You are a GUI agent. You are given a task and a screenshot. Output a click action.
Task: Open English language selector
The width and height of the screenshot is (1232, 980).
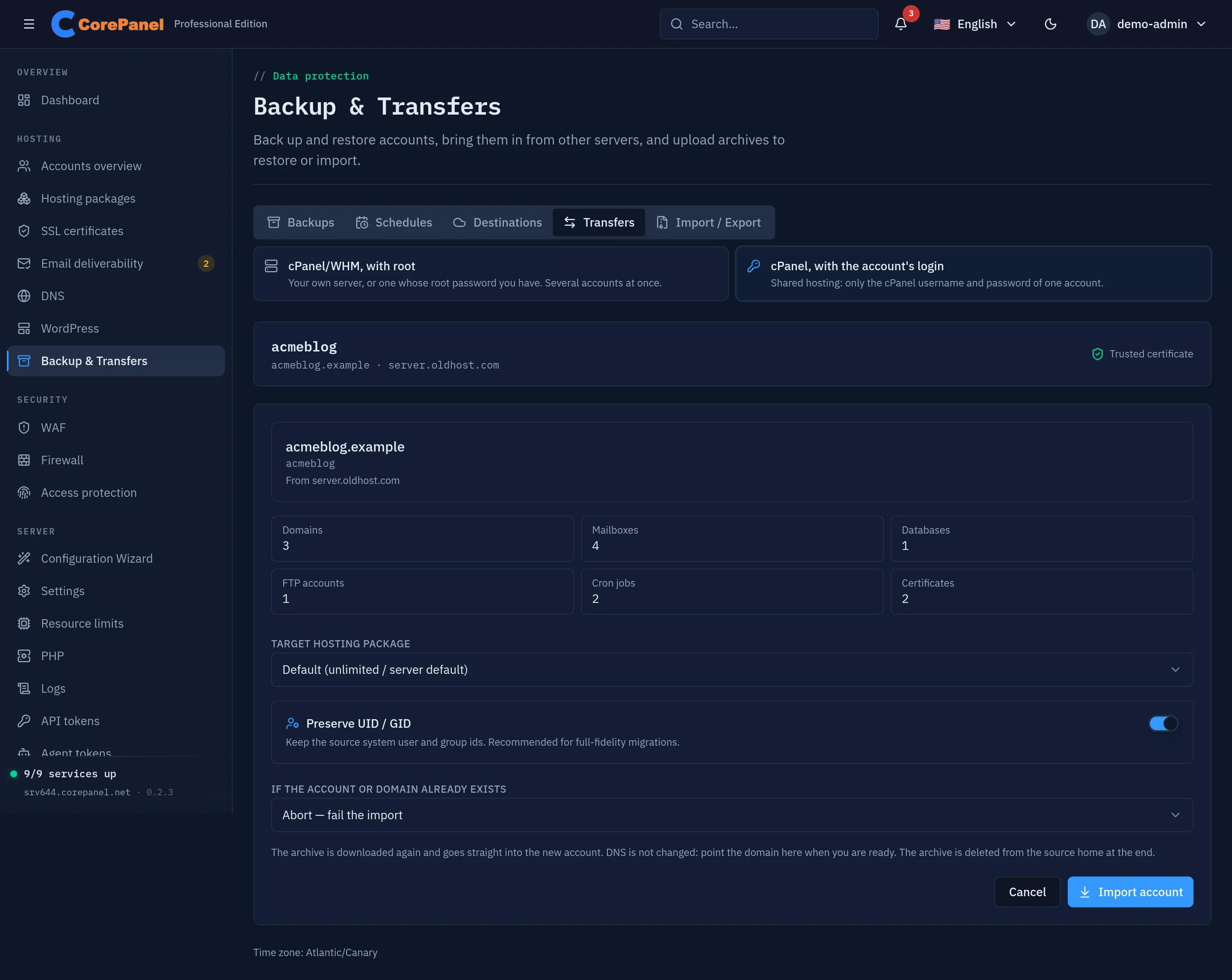(x=975, y=24)
